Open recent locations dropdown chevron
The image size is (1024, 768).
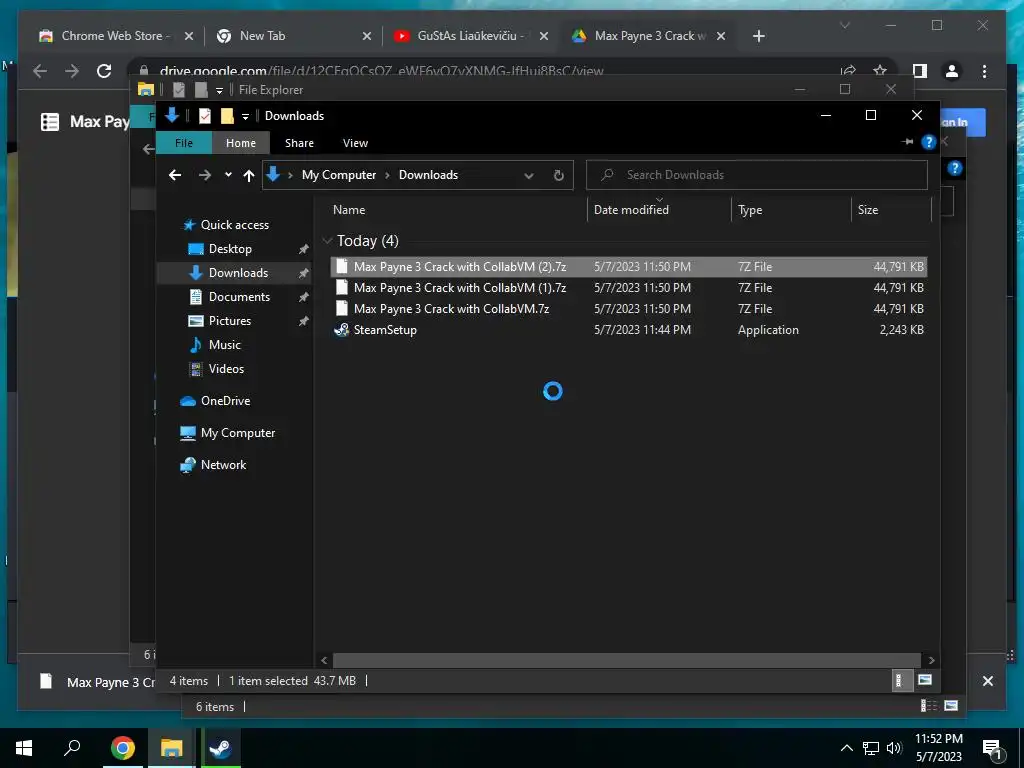[228, 175]
